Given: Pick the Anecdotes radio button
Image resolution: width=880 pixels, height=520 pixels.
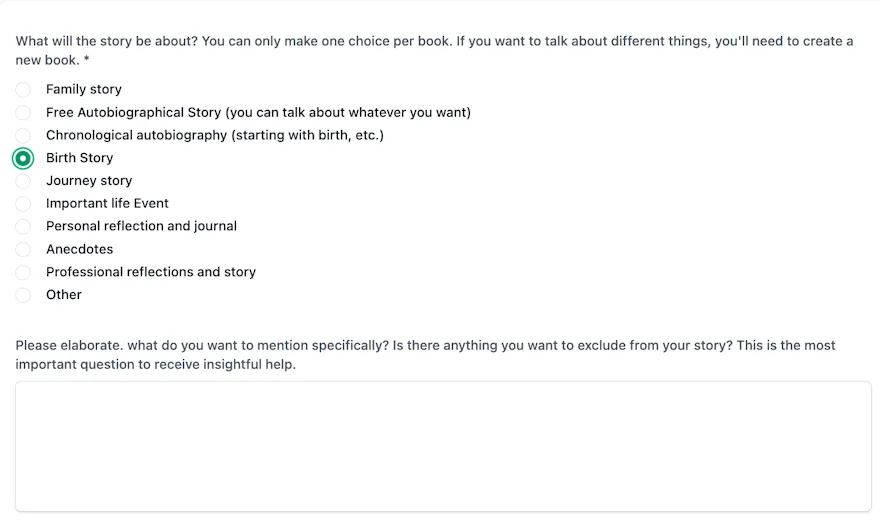Looking at the screenshot, I should point(23,249).
